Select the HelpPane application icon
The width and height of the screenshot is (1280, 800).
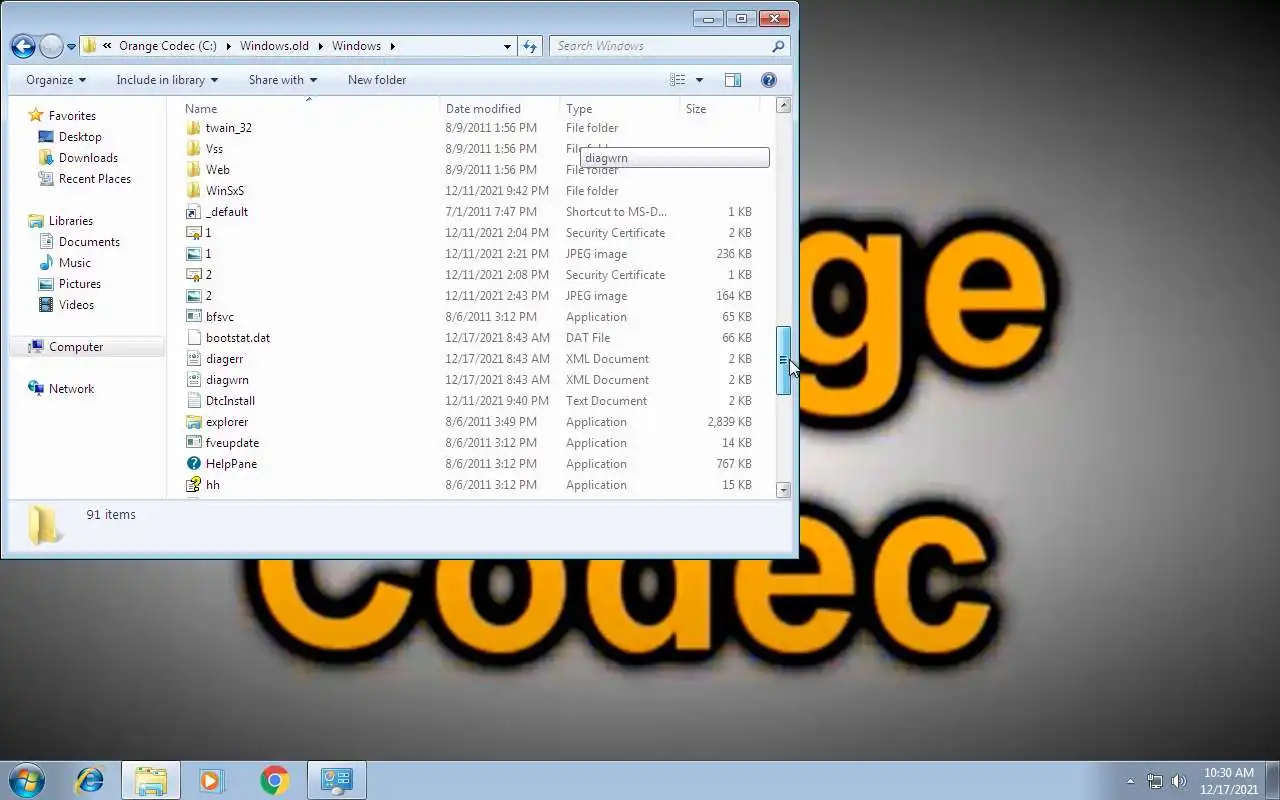(x=194, y=464)
